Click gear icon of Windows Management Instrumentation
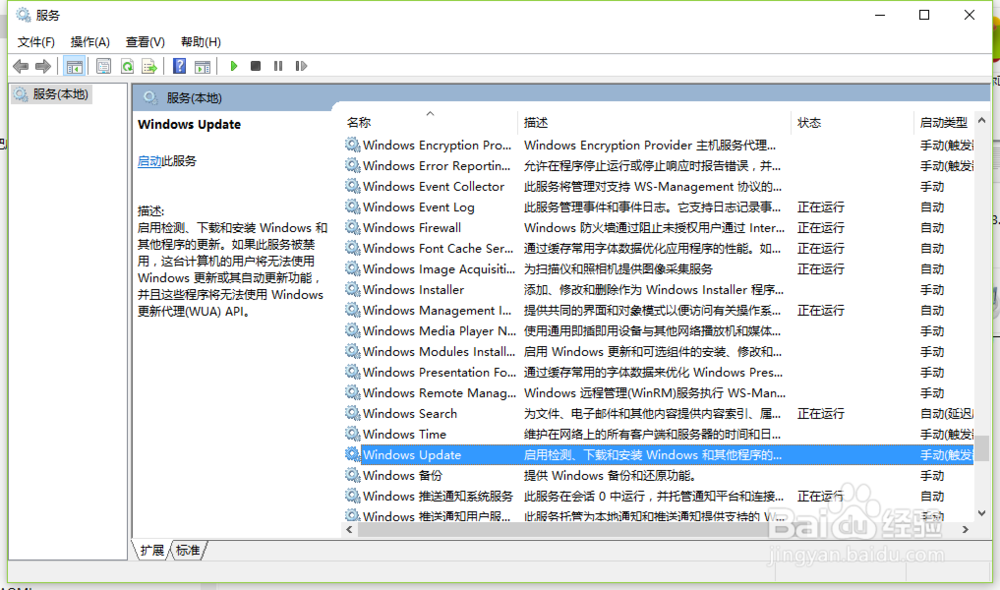The width and height of the screenshot is (1000, 590). coord(352,310)
